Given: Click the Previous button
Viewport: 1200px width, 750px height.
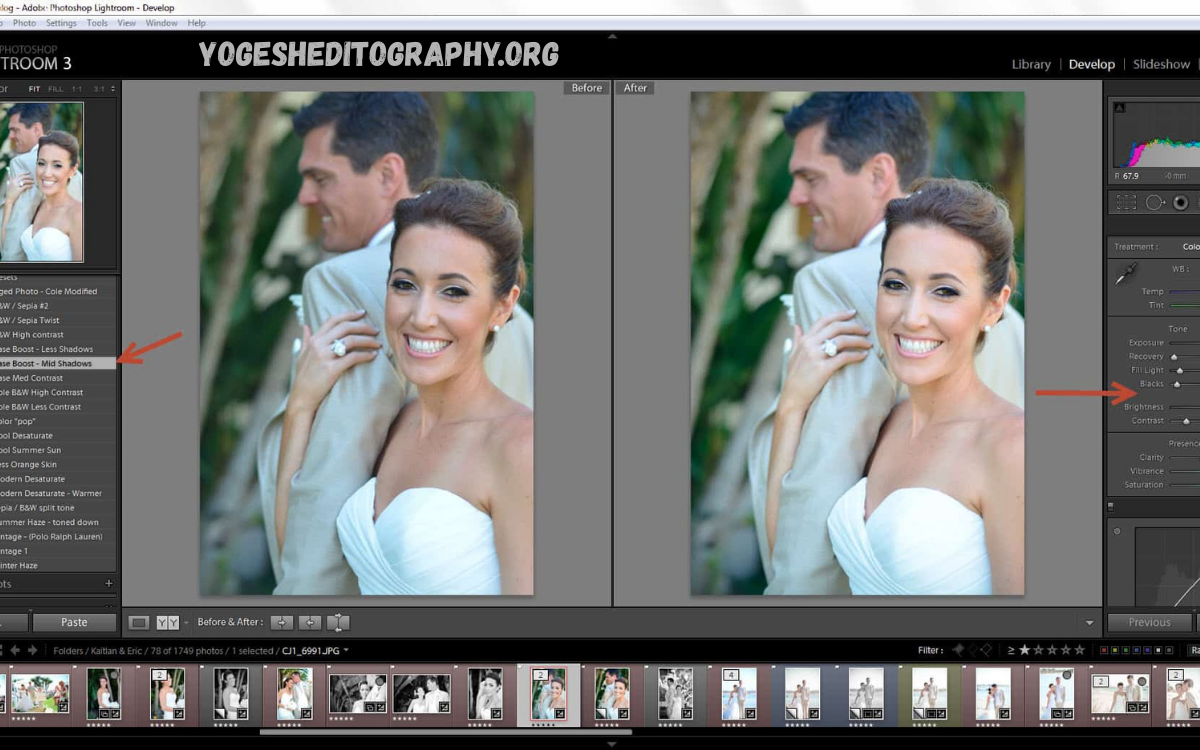Looking at the screenshot, I should coord(1149,622).
